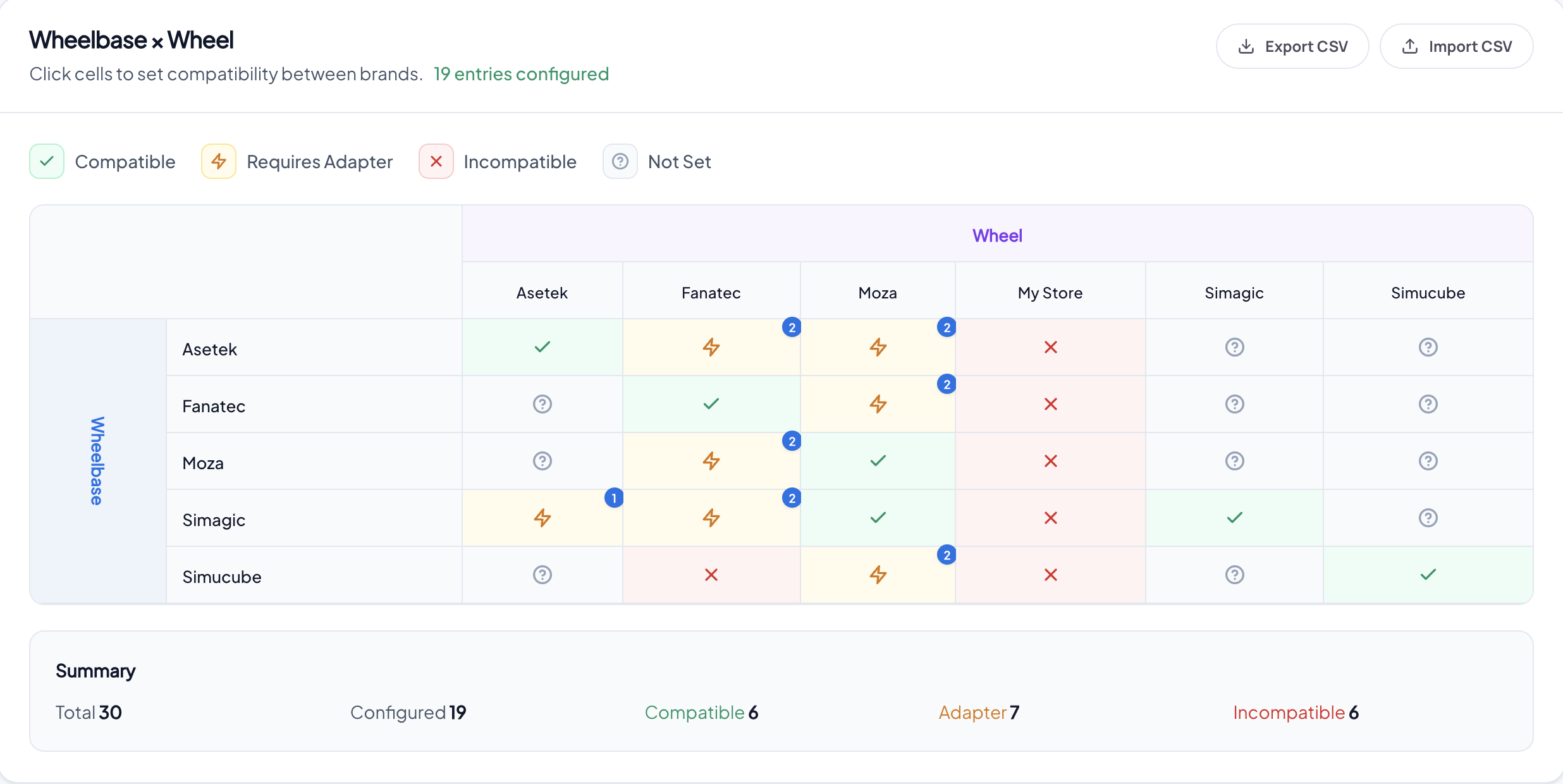Set Fanatec wheelbase, Simagic wheel not-set cell

click(1235, 404)
